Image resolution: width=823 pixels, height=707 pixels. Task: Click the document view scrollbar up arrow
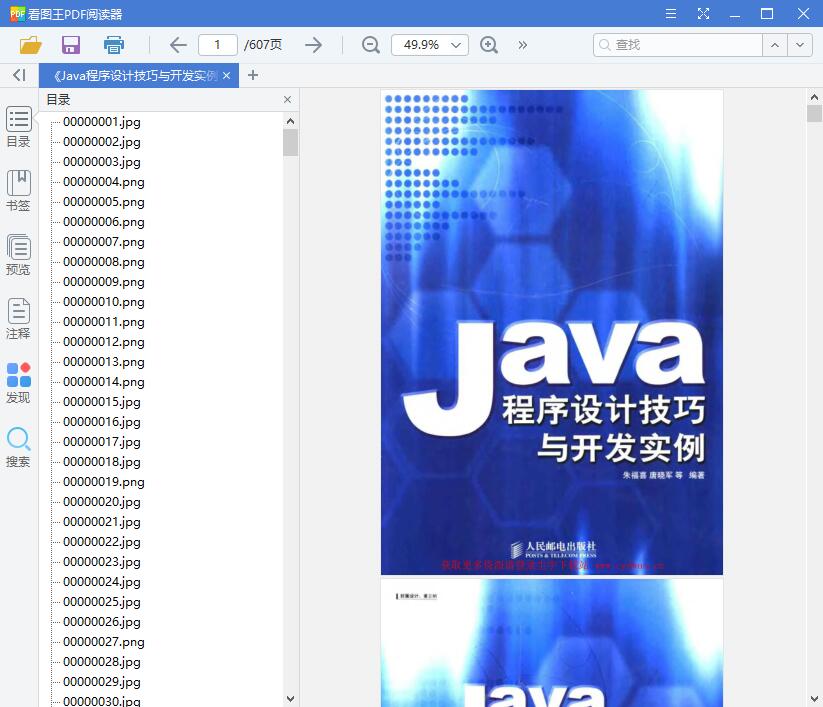(814, 97)
